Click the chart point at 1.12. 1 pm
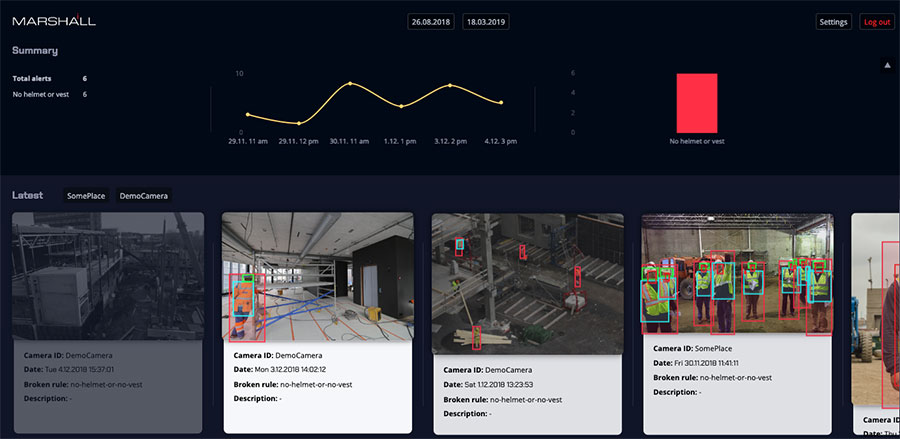Image resolution: width=900 pixels, height=439 pixels. 401,106
